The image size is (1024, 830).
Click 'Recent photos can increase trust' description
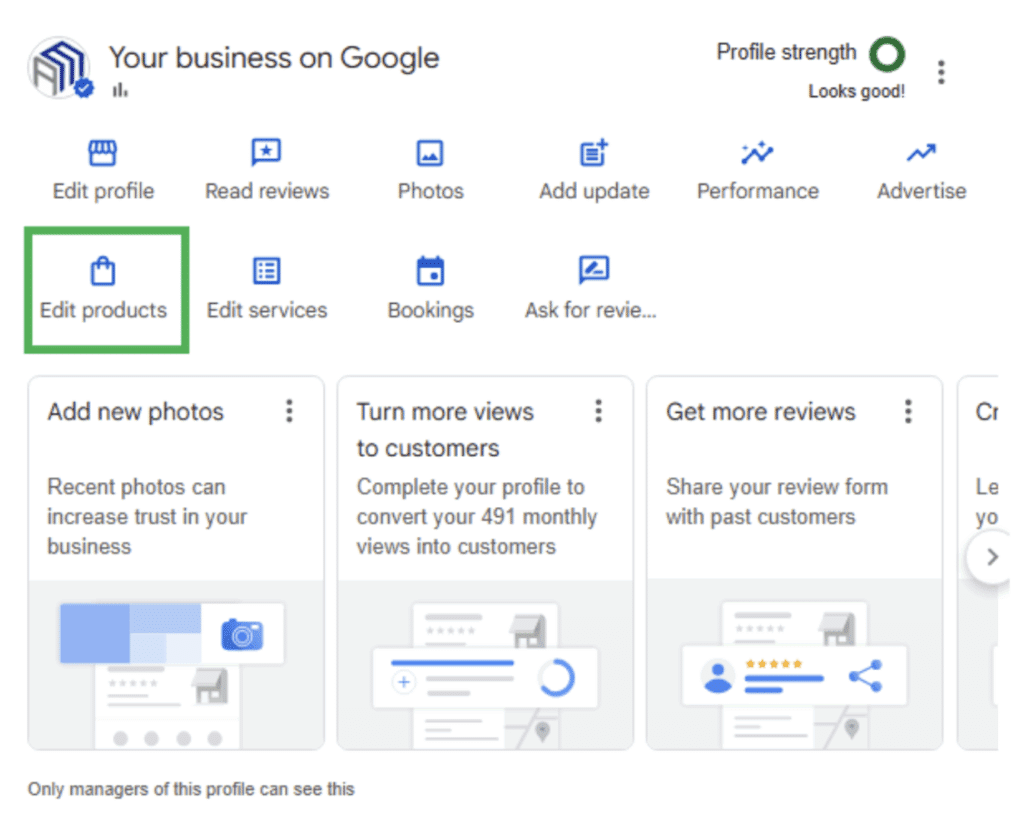point(147,517)
